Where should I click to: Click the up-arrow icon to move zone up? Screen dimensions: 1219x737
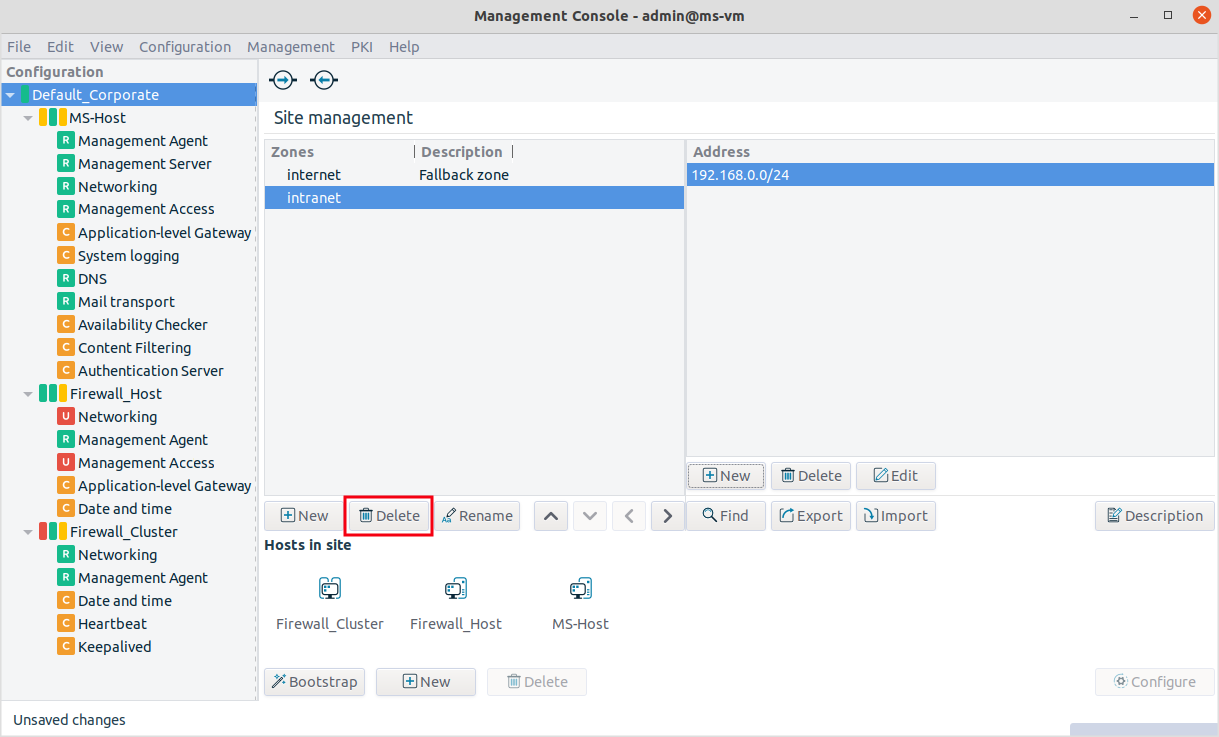550,515
